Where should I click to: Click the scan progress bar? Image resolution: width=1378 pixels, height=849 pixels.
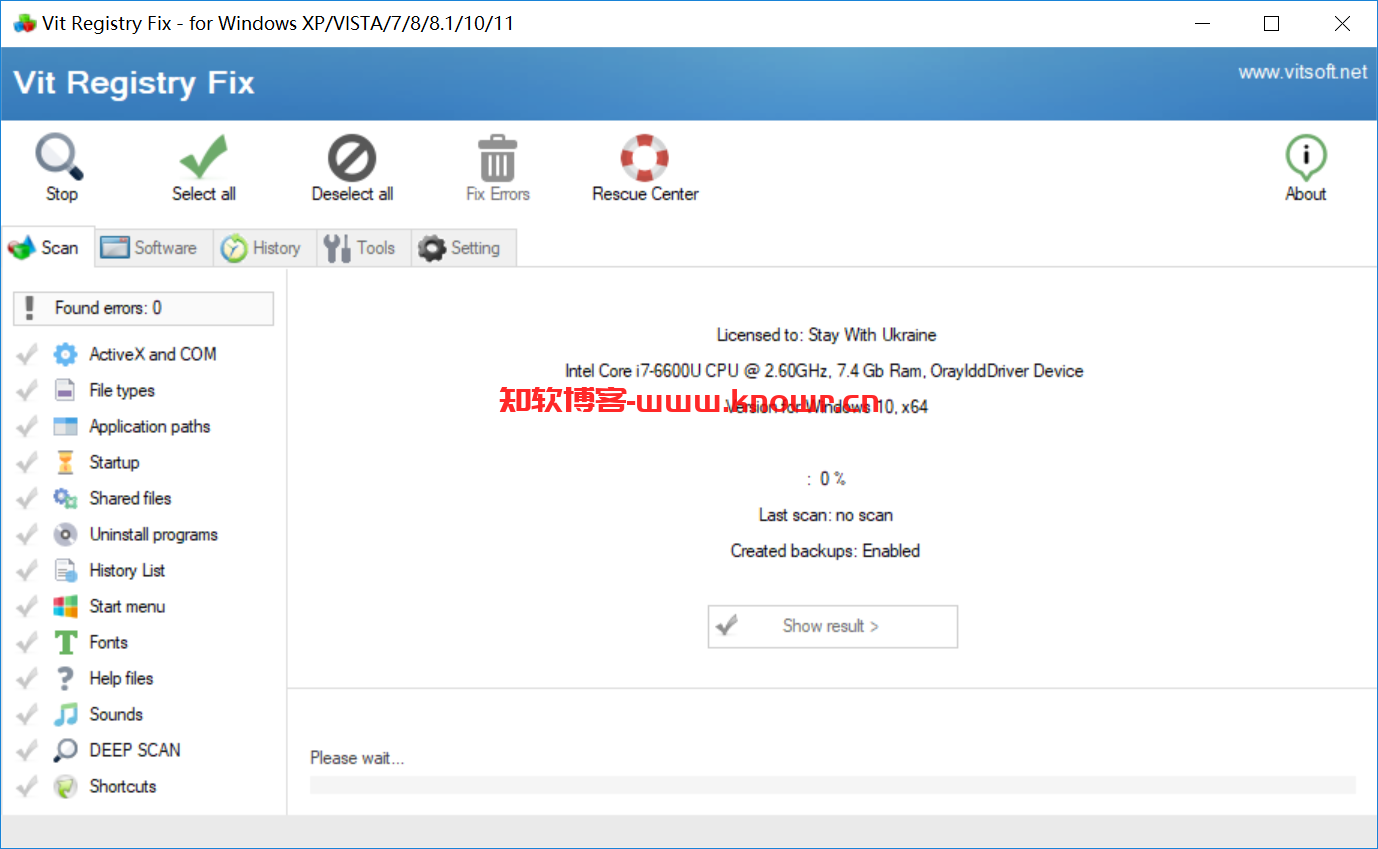coord(832,784)
